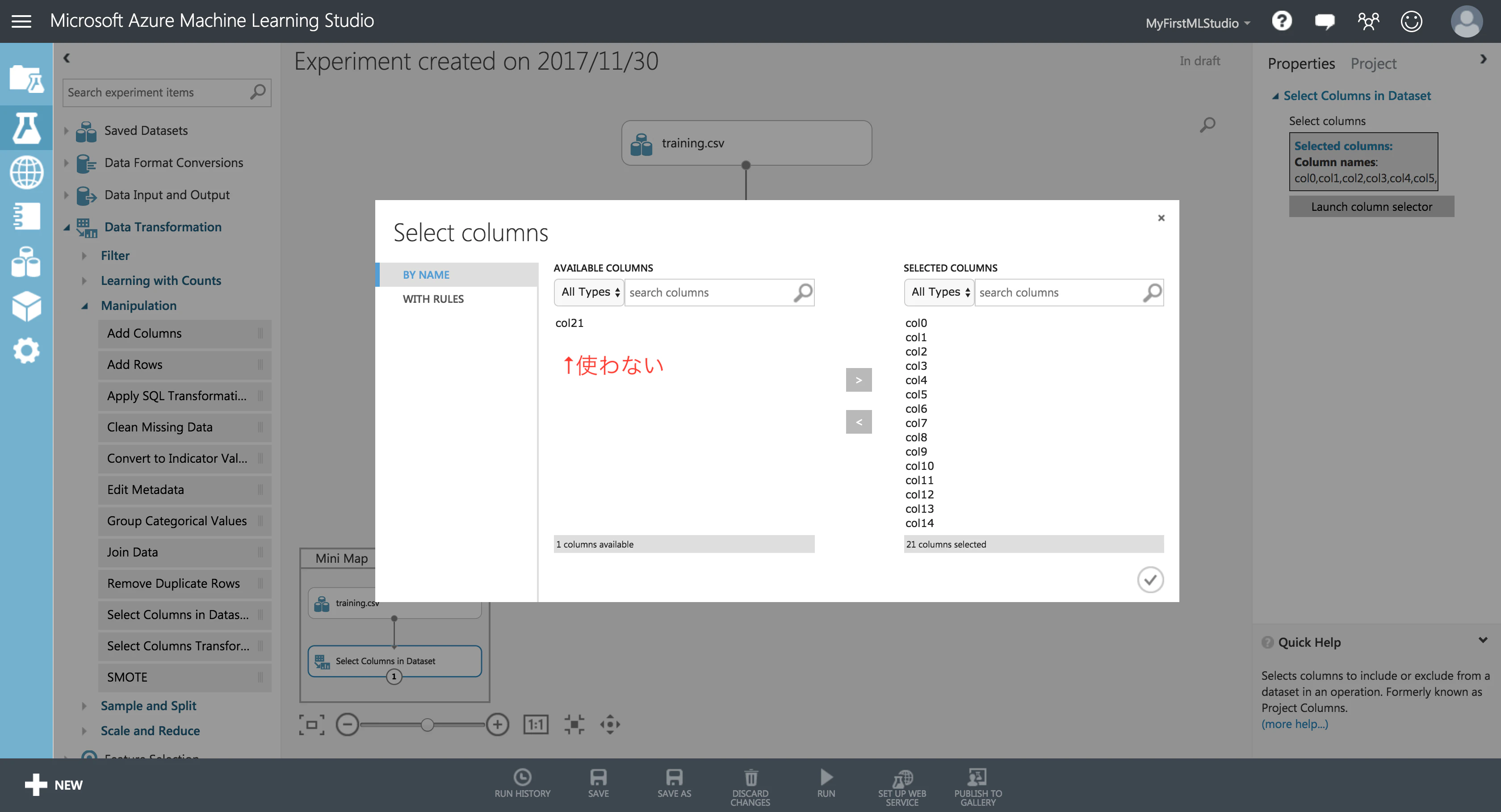1501x812 pixels.
Task: Open the Datasets sidebar icon
Action: pos(26,261)
